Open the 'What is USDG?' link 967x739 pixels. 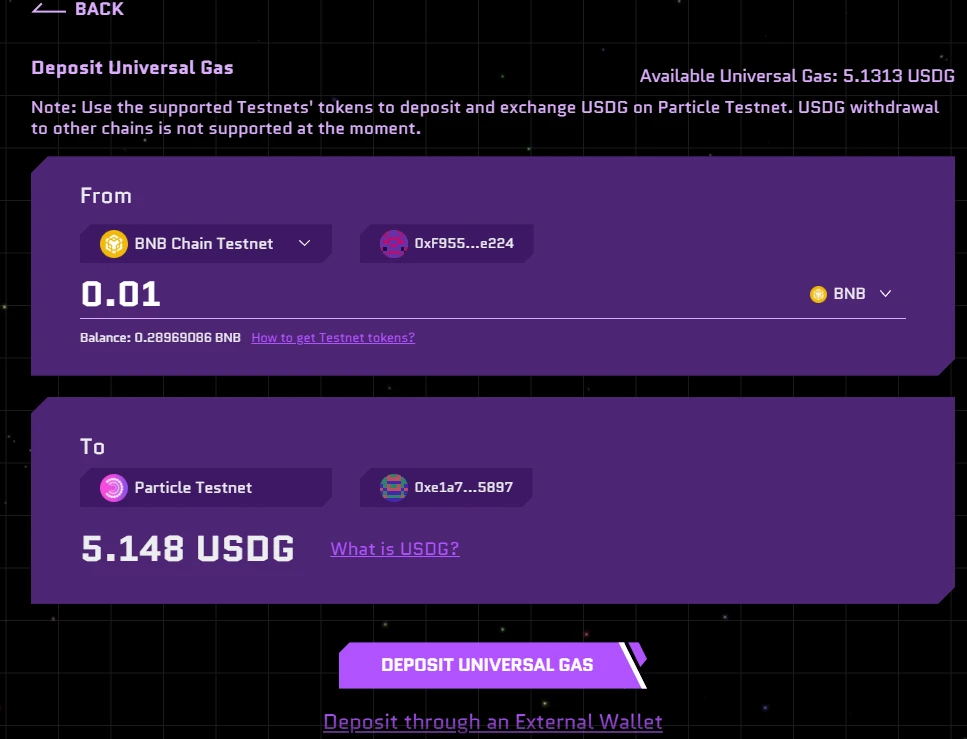coord(395,548)
